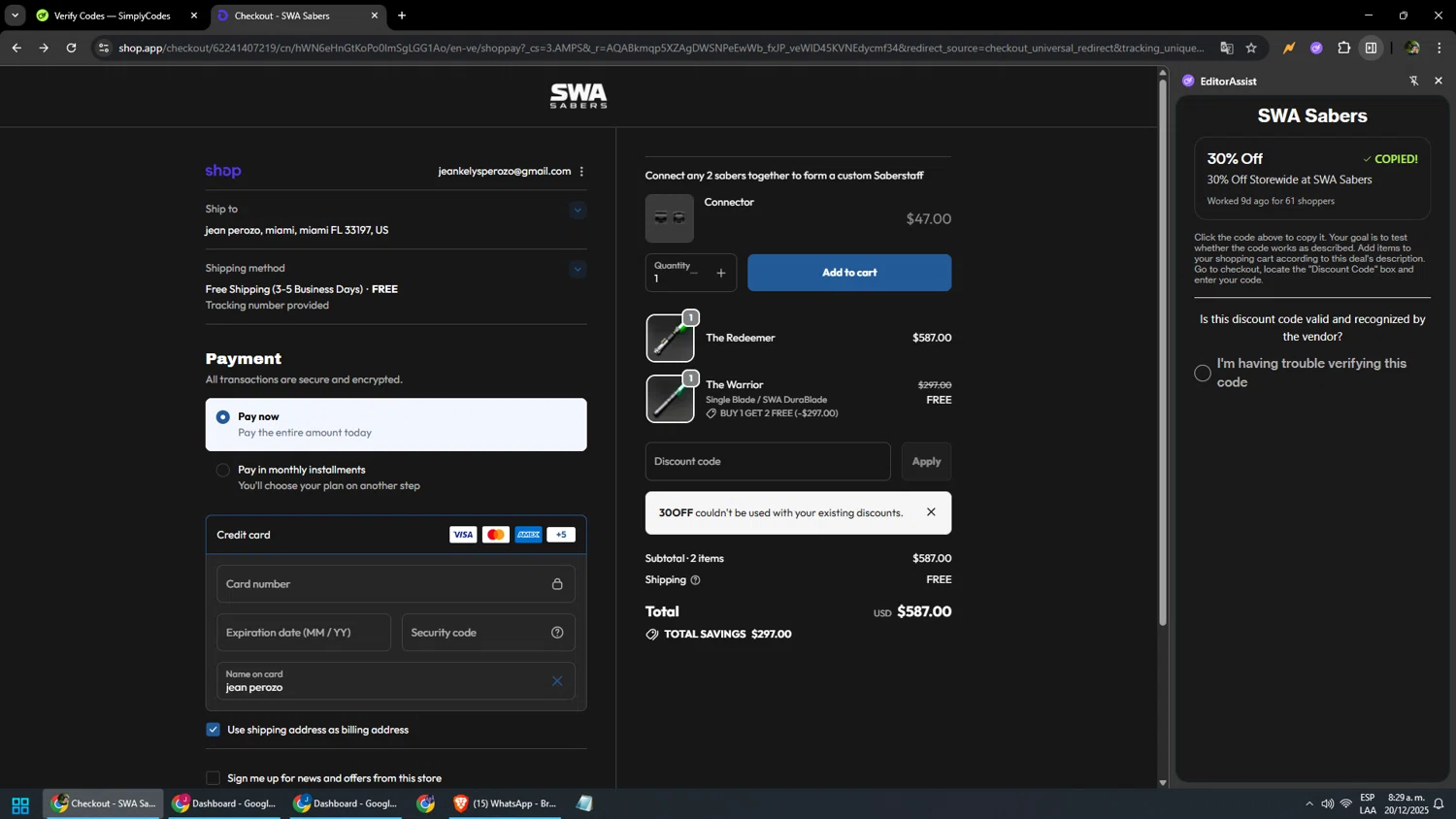Image resolution: width=1456 pixels, height=819 pixels.
Task: Open the browser extensions puzzle icon
Action: [1343, 48]
